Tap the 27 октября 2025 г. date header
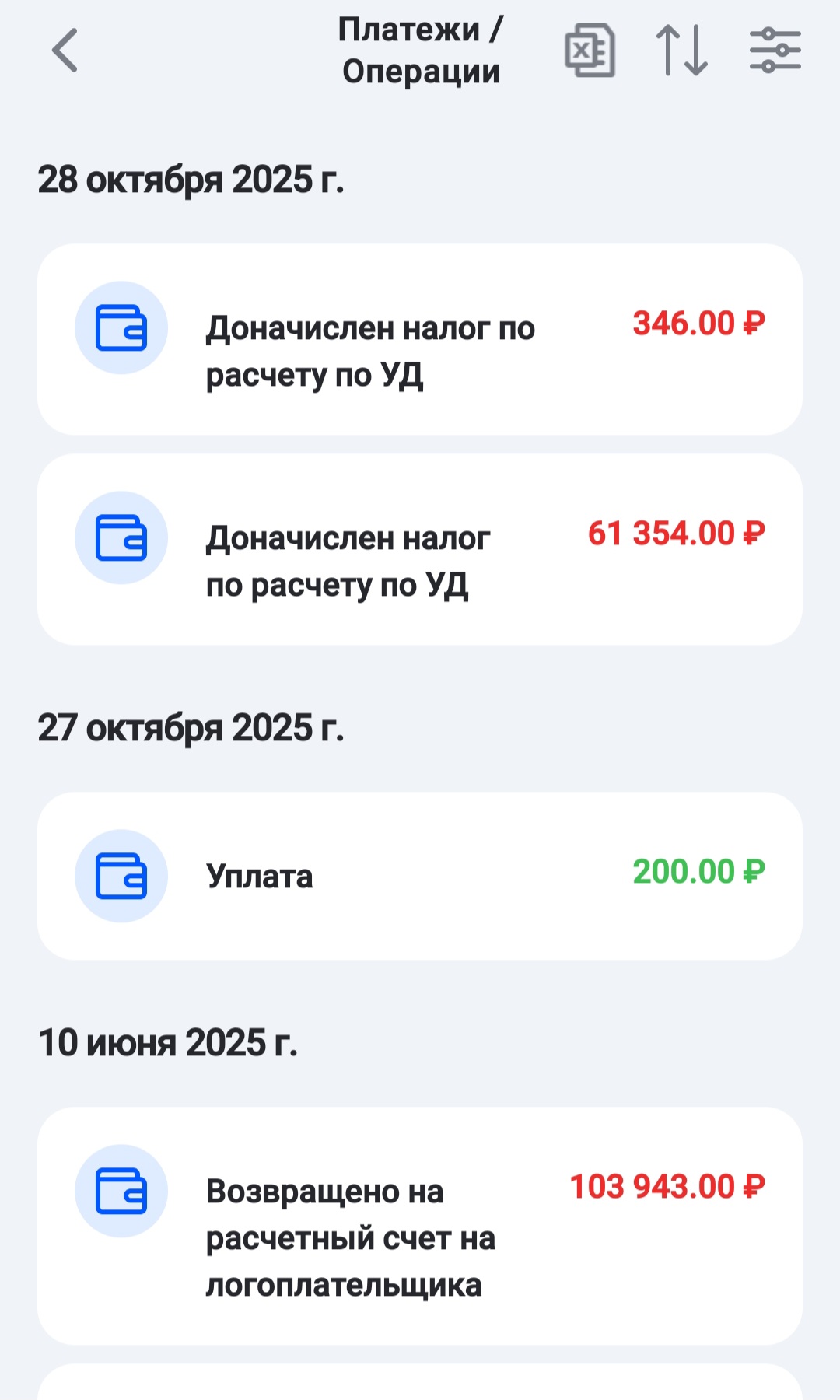The image size is (840, 1400). coord(191,728)
